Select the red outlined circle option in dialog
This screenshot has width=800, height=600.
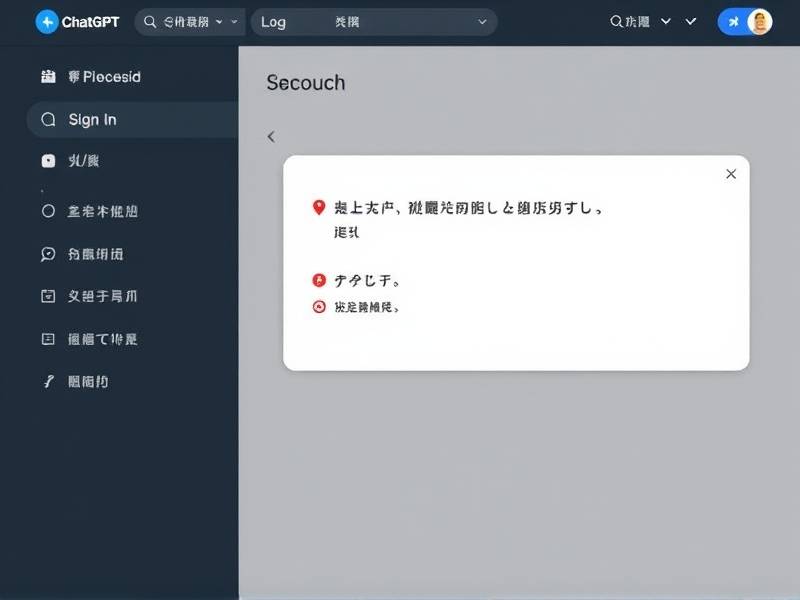click(x=319, y=308)
